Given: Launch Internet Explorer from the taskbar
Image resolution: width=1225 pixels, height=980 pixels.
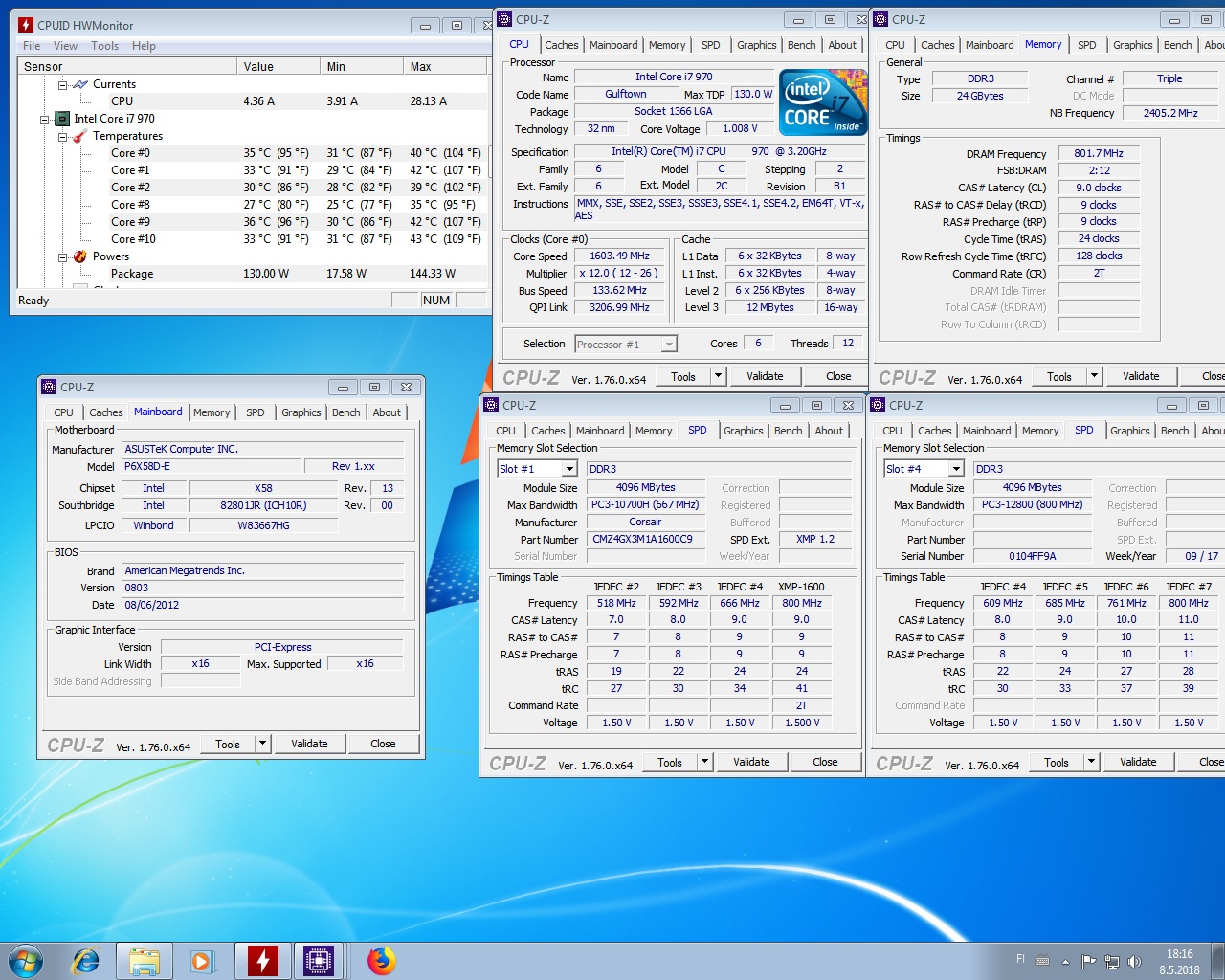Looking at the screenshot, I should (86, 960).
